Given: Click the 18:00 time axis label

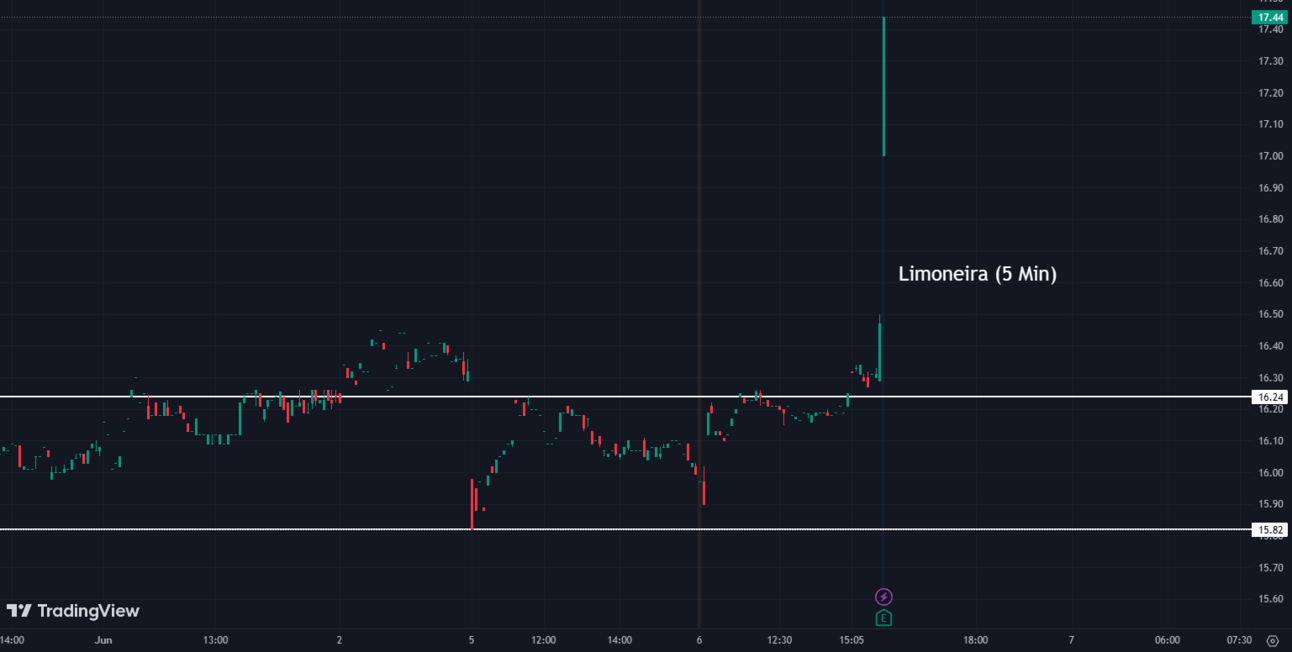Looking at the screenshot, I should click(x=976, y=640).
